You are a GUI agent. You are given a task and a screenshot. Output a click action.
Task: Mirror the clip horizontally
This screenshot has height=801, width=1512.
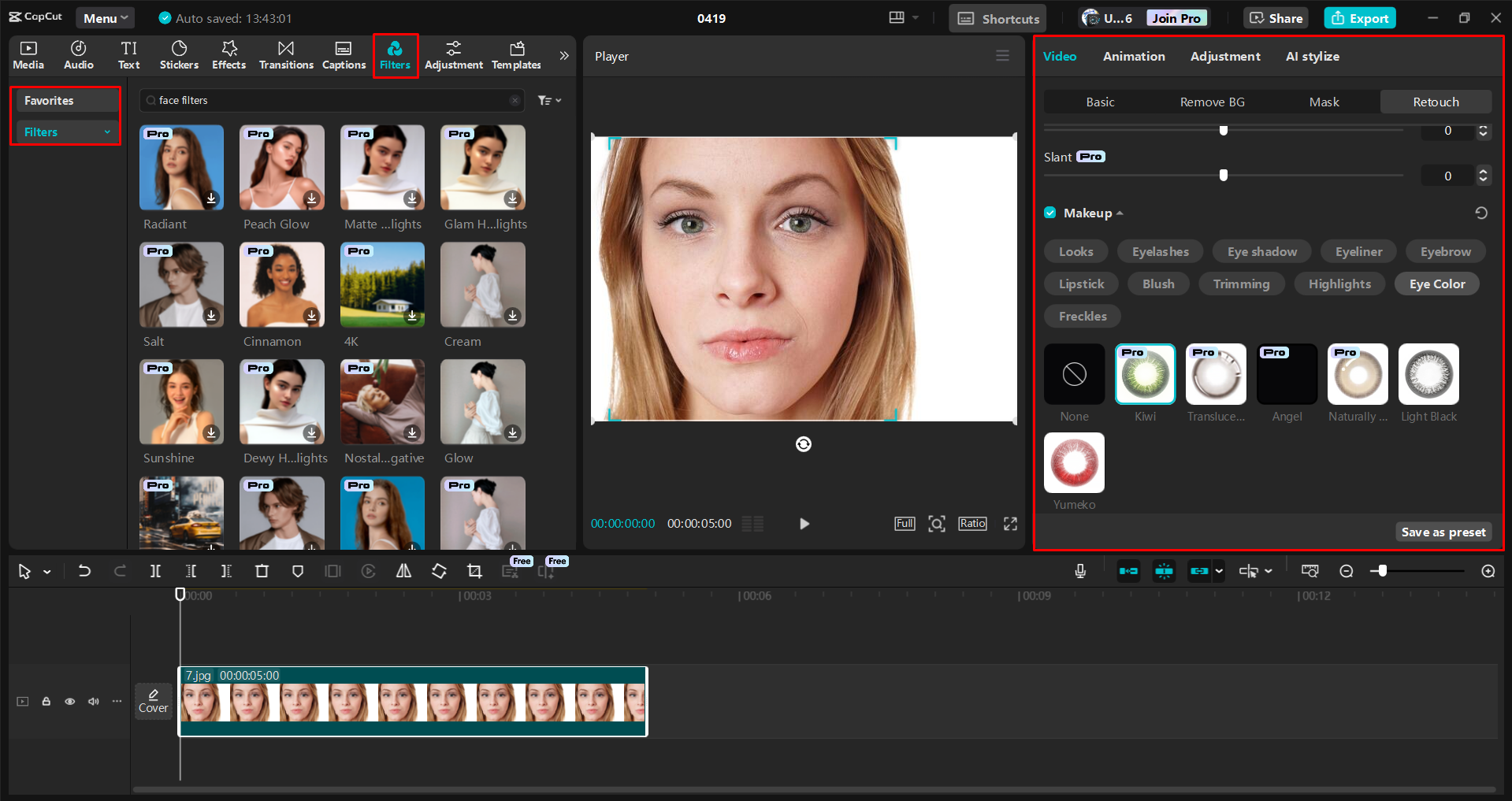pos(403,571)
